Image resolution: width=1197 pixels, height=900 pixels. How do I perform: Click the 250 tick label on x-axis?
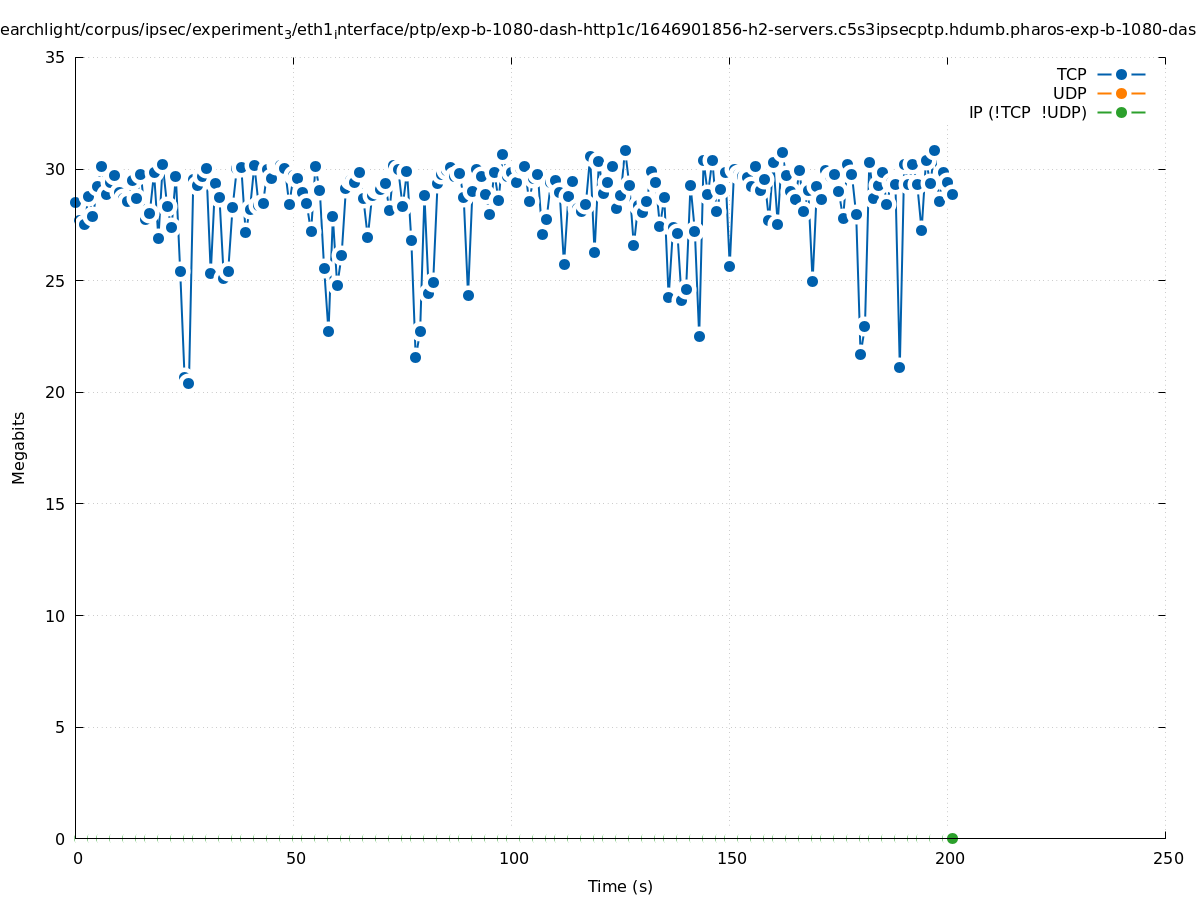[1167, 858]
